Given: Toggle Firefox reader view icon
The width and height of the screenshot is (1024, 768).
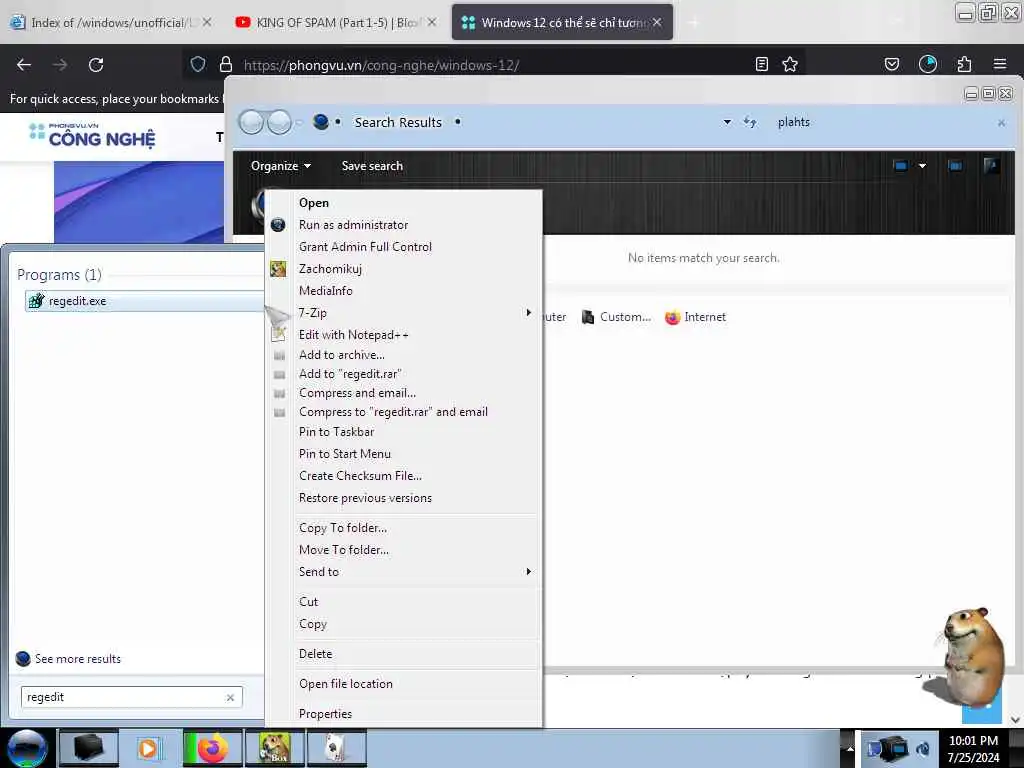Looking at the screenshot, I should [761, 64].
